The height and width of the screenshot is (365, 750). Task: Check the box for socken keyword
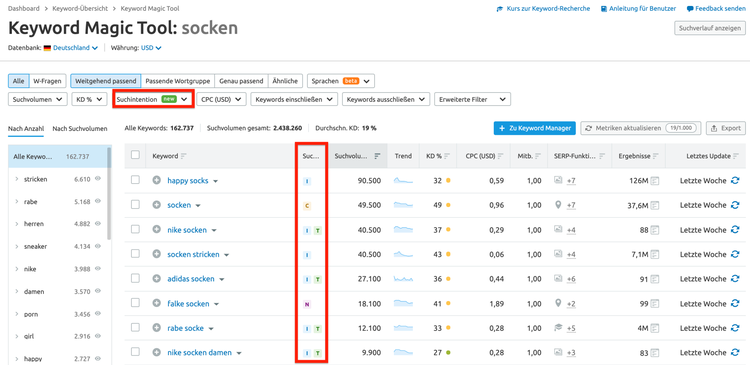[x=135, y=204]
